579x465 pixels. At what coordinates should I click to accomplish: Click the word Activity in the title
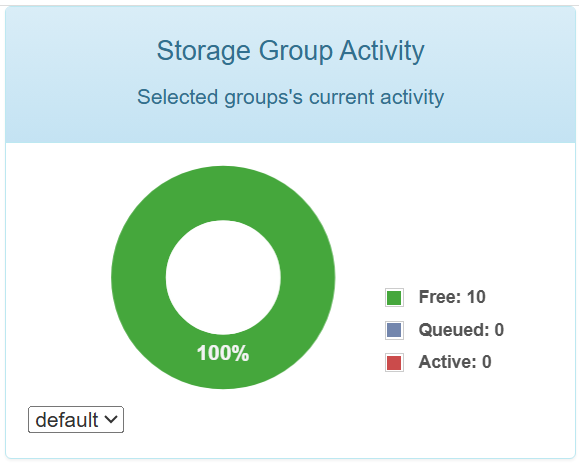pos(382,51)
